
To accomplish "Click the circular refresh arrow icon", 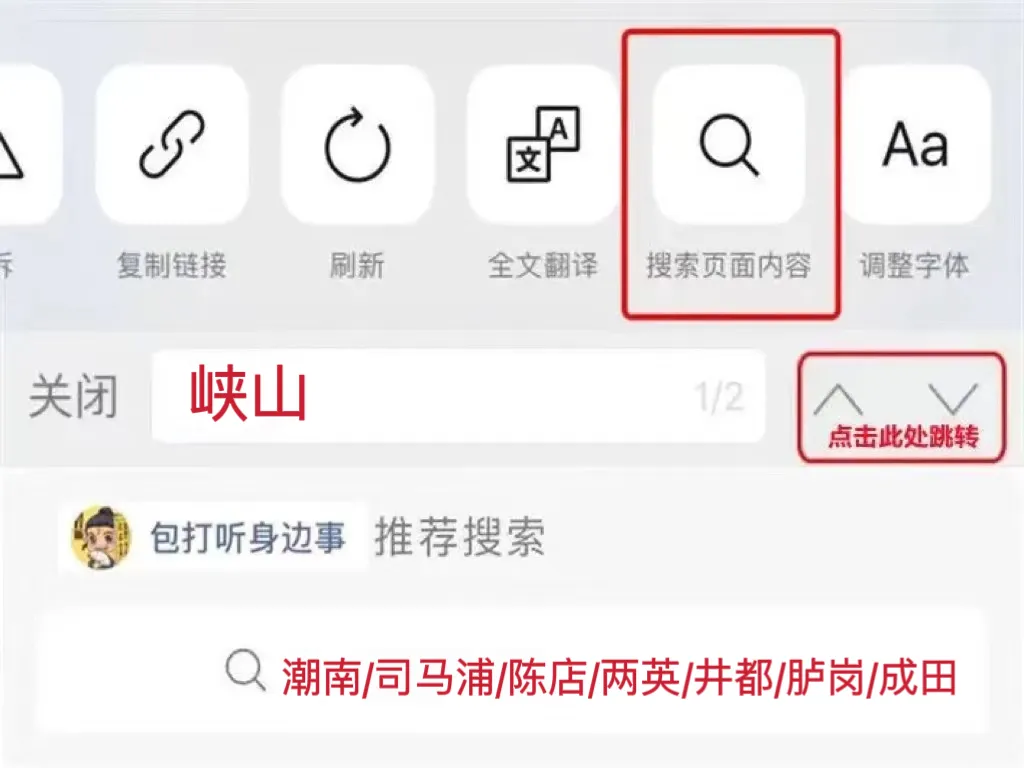I will click(x=357, y=144).
